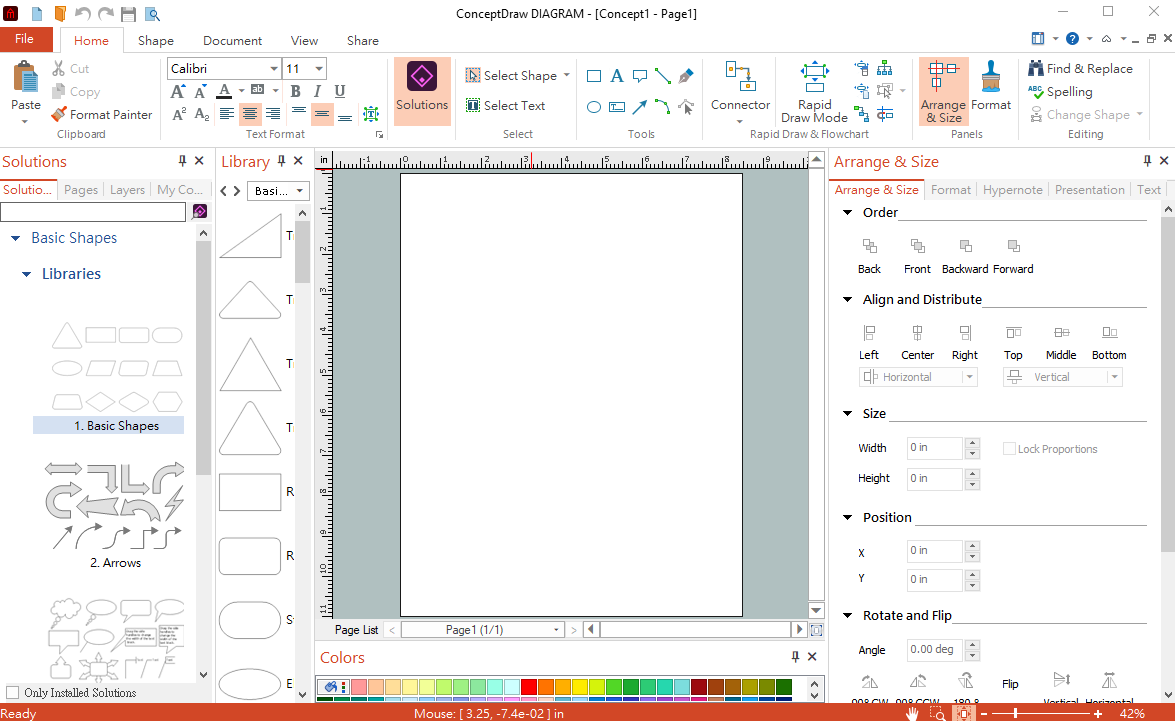Screen dimensions: 1175x721
Task: Switch to the Document ribbon tab
Action: pyautogui.click(x=232, y=41)
